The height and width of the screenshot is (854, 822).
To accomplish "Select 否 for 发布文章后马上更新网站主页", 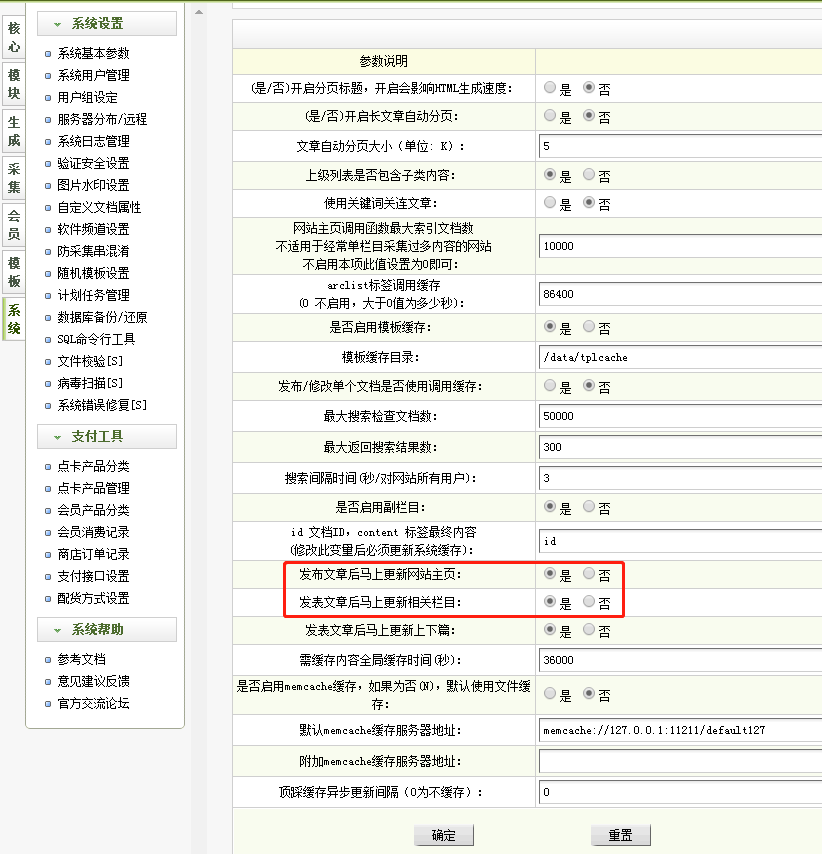I will point(589,573).
